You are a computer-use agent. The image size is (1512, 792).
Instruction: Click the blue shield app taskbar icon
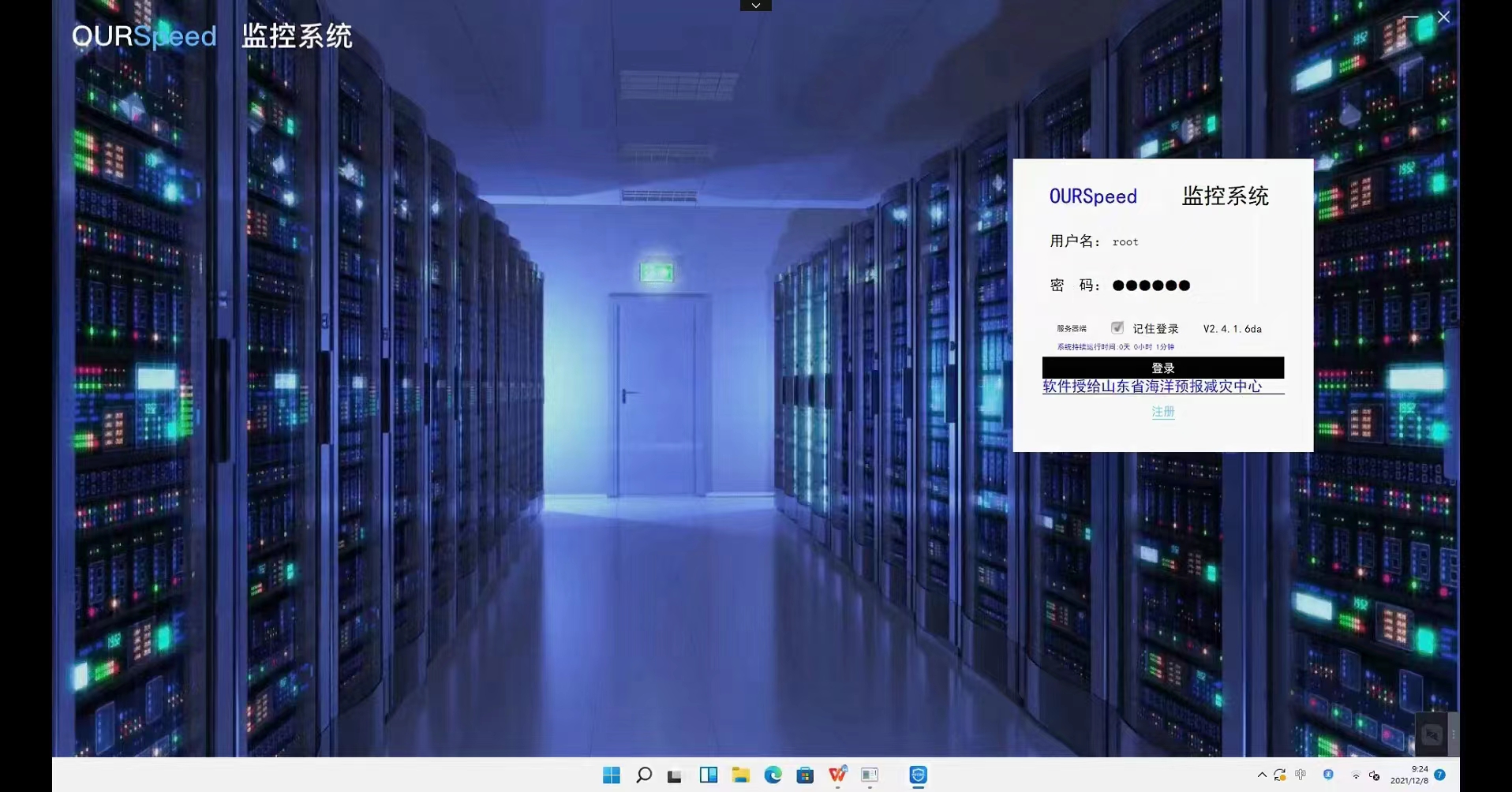(x=918, y=775)
